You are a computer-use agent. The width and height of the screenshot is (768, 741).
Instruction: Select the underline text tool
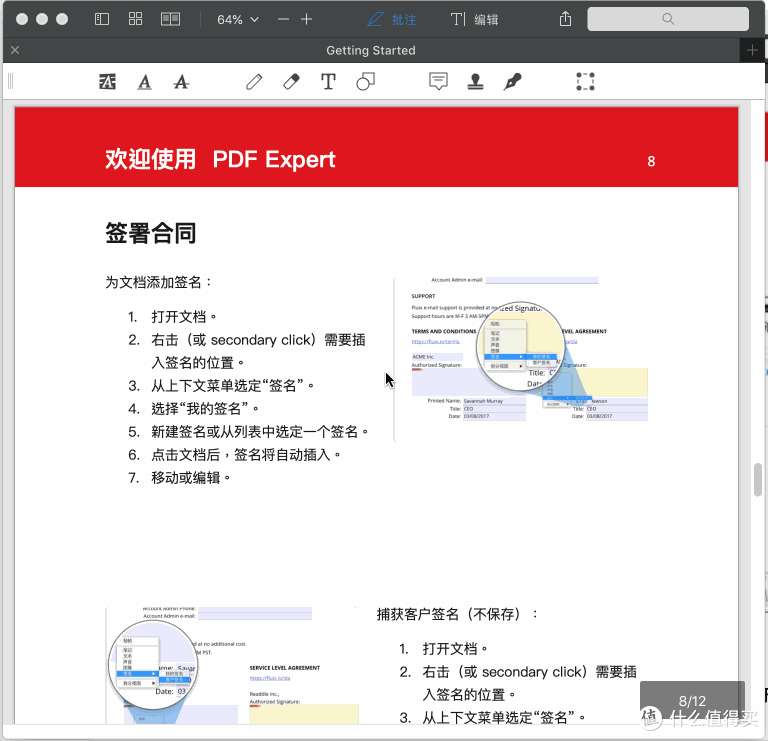[x=144, y=82]
